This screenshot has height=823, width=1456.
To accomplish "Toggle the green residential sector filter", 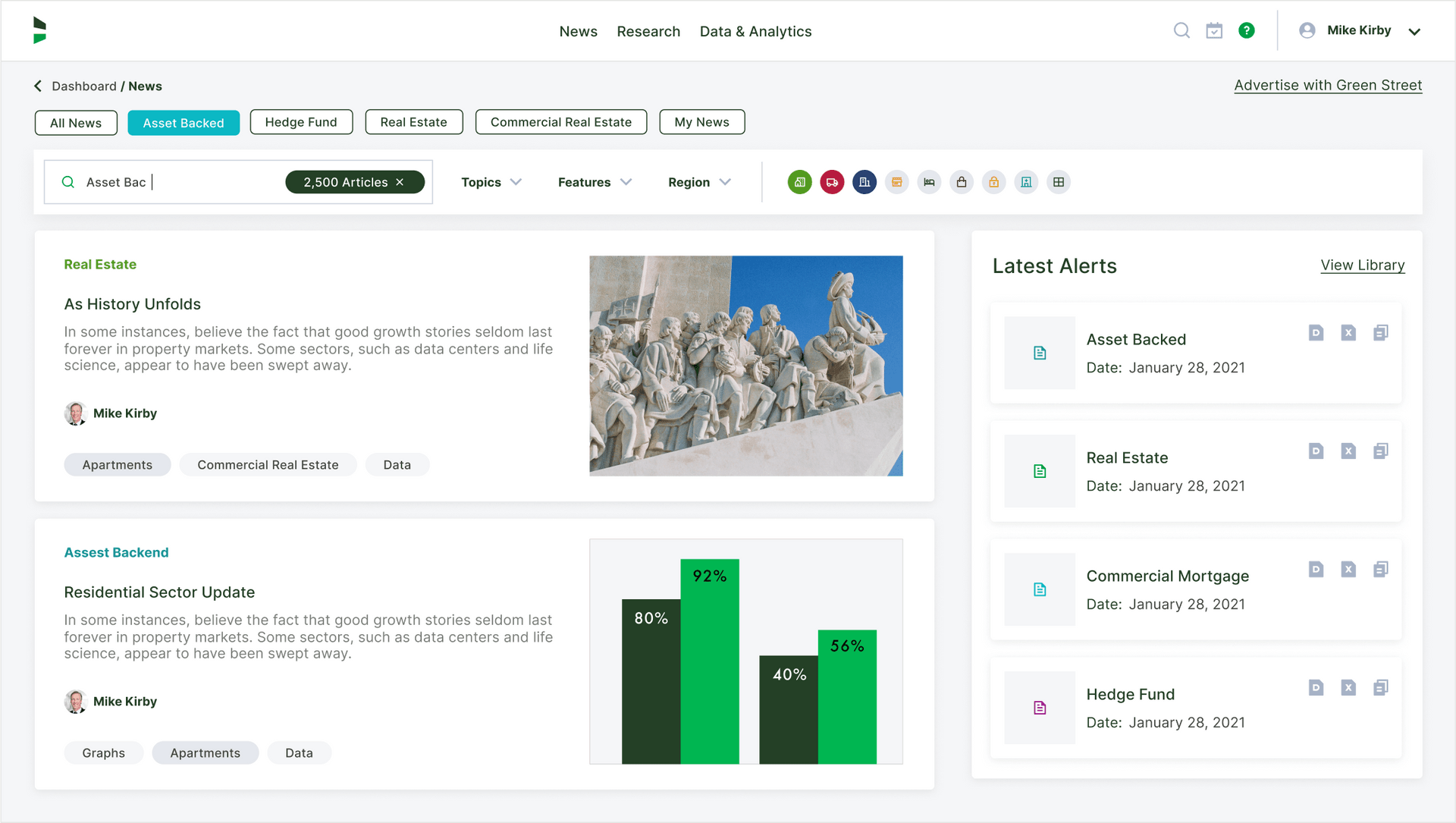I will (799, 182).
